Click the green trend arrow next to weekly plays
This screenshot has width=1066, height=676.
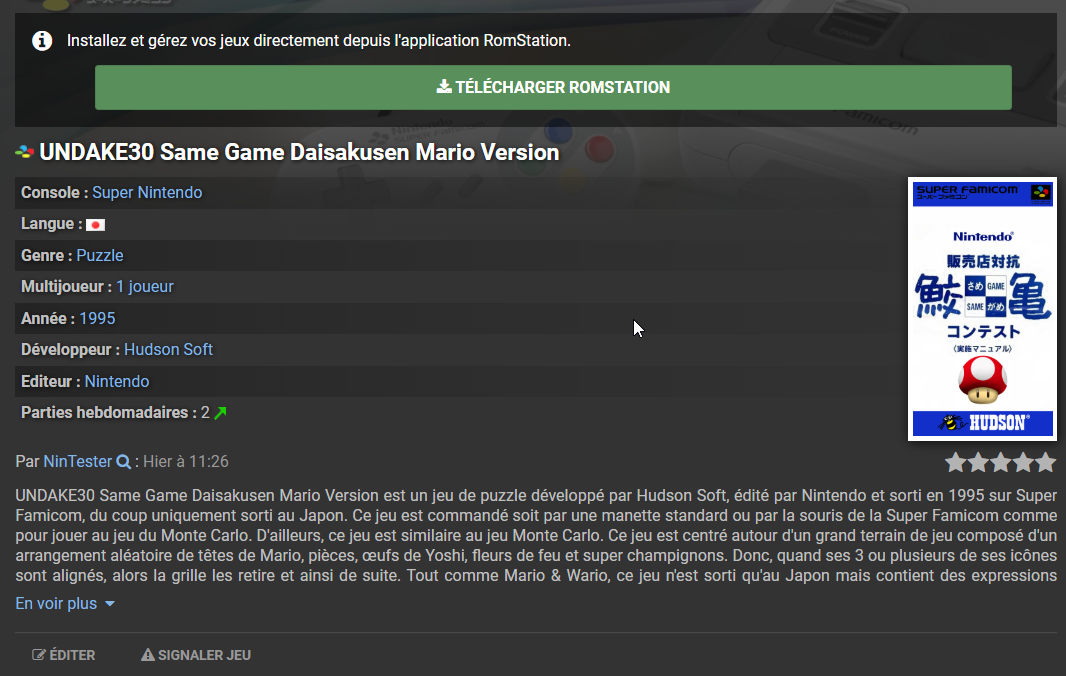220,413
